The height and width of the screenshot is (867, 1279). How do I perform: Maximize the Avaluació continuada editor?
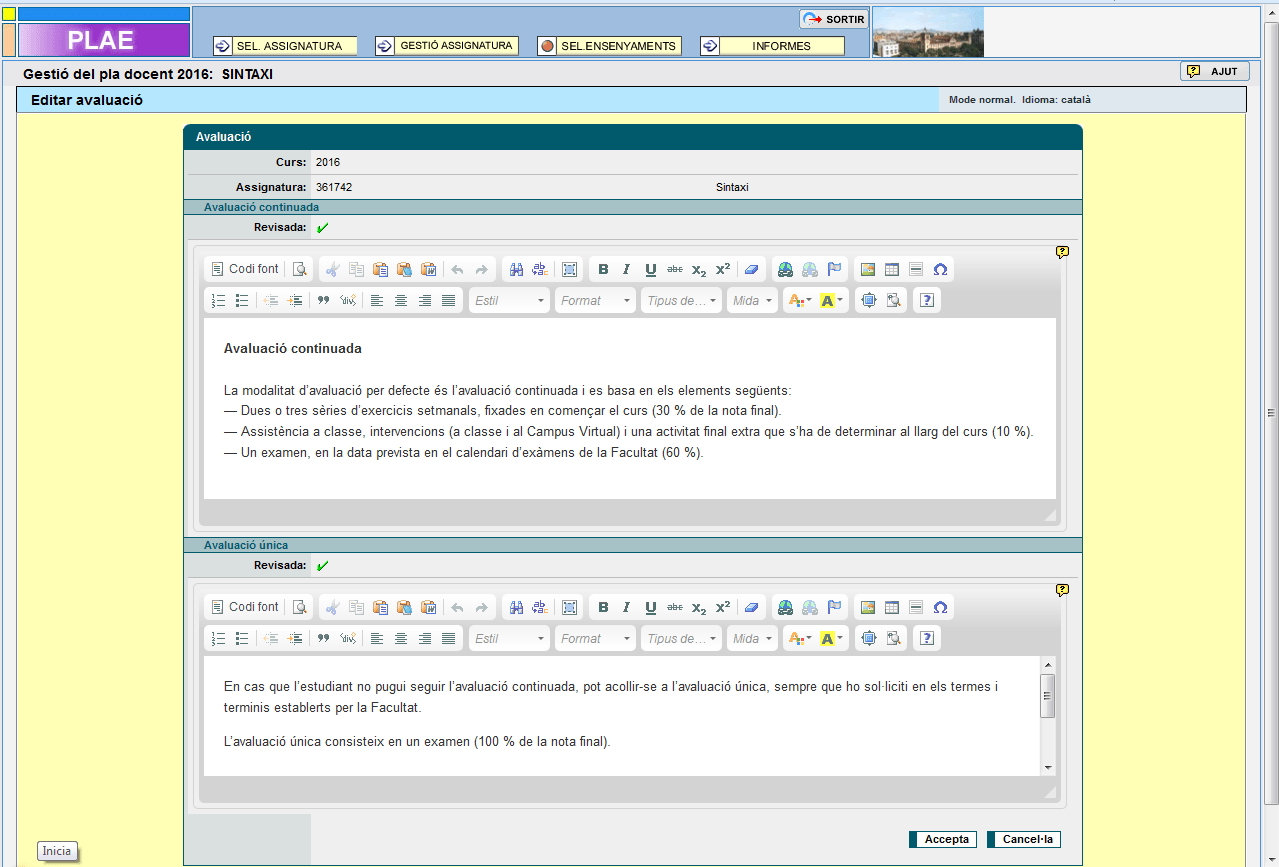[x=868, y=300]
